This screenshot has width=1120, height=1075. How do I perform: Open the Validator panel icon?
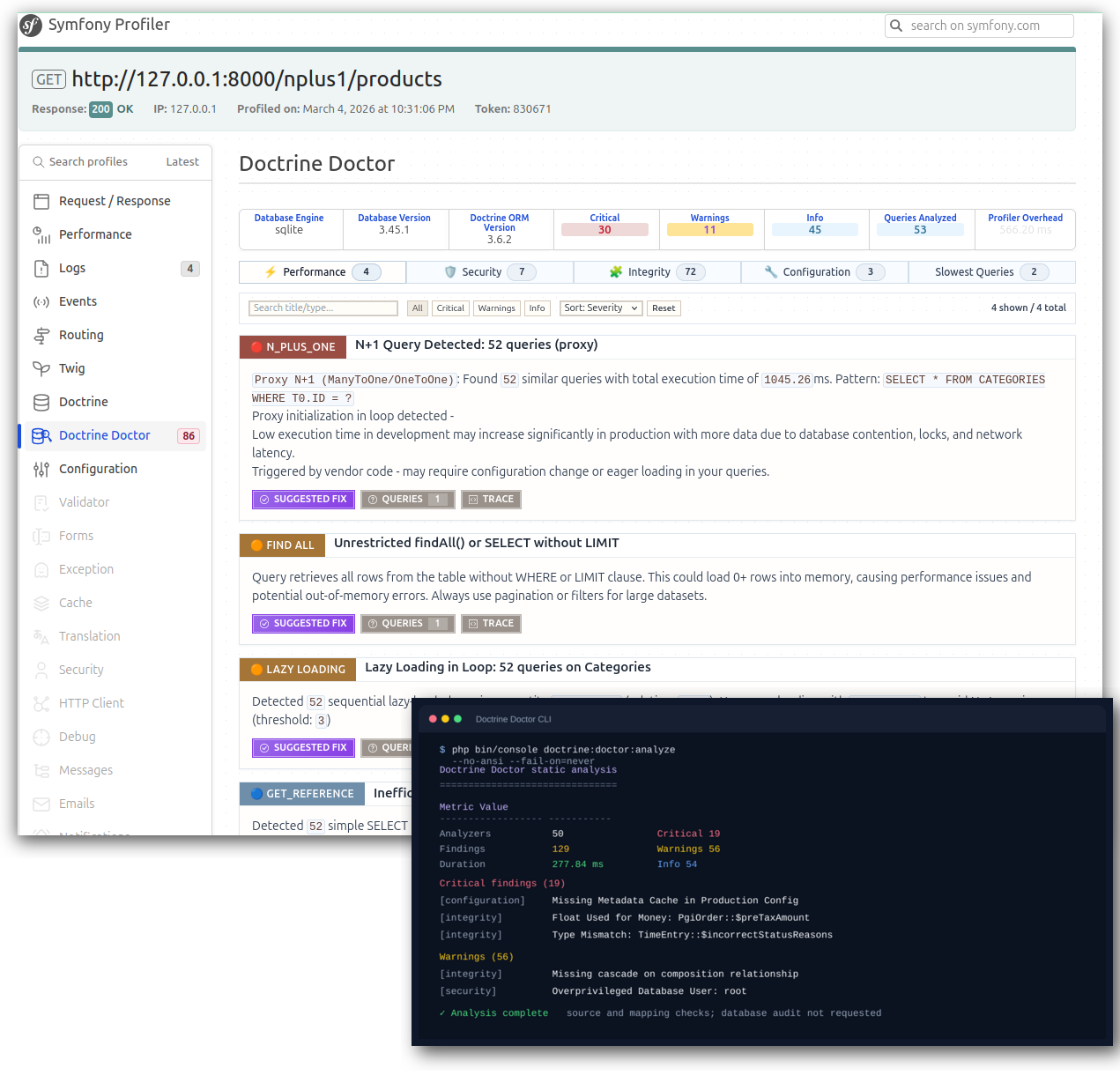point(41,502)
